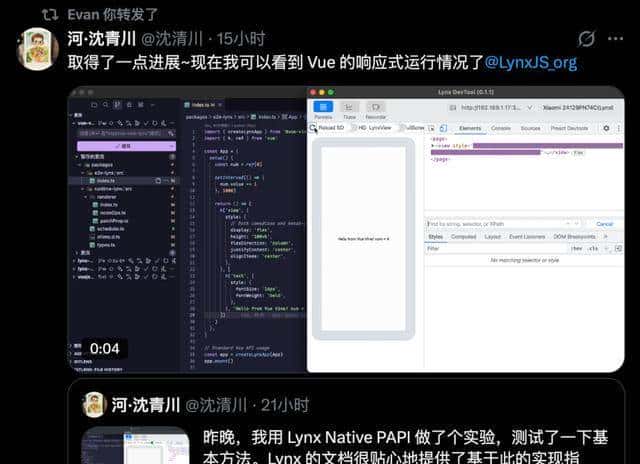Click the quoted tweet text about Lynx Native PAPI
The height and width of the screenshot is (464, 640).
[x=405, y=447]
